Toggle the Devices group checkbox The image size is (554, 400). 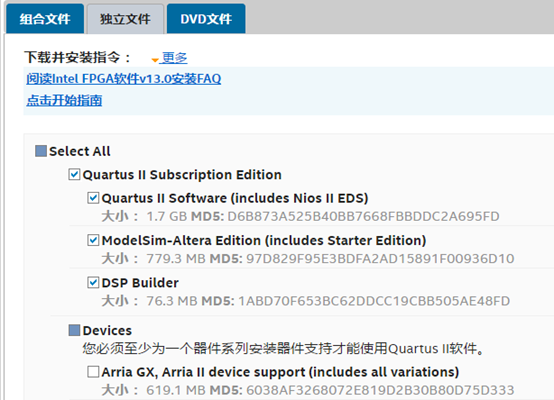74,330
